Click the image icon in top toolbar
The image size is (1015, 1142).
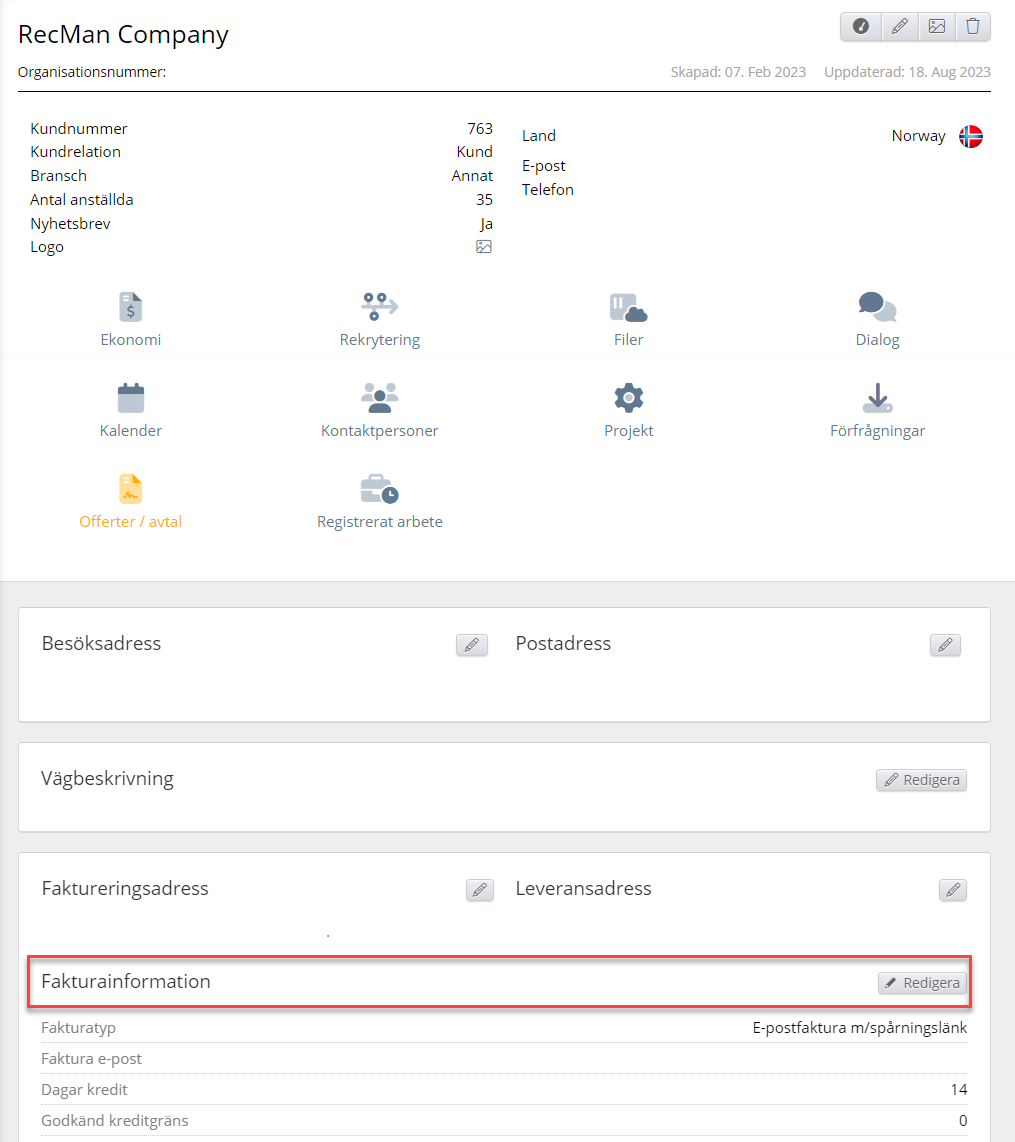(936, 27)
